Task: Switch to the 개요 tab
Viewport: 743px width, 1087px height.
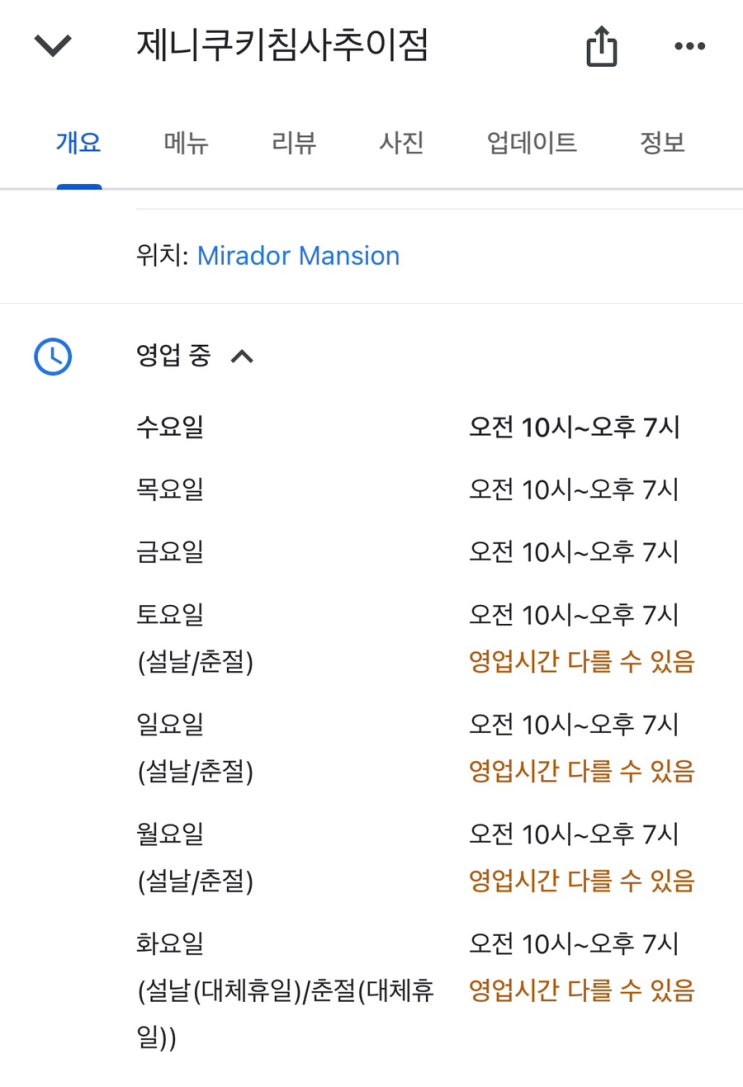Action: pos(78,143)
